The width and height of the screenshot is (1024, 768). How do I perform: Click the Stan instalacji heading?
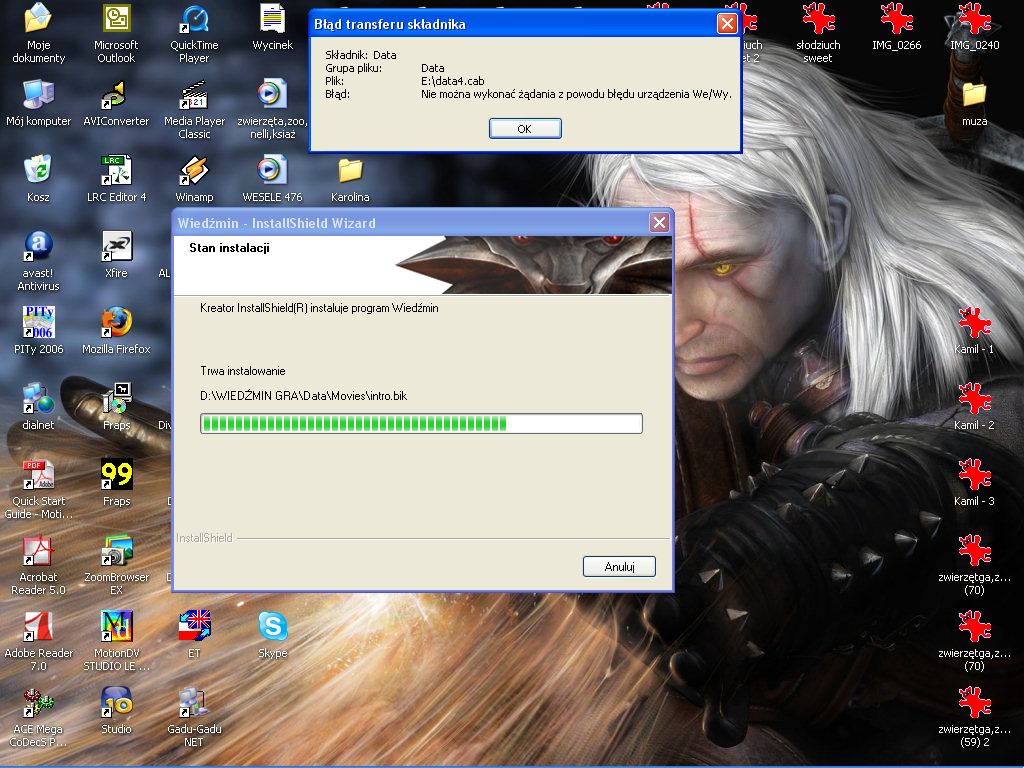point(229,248)
